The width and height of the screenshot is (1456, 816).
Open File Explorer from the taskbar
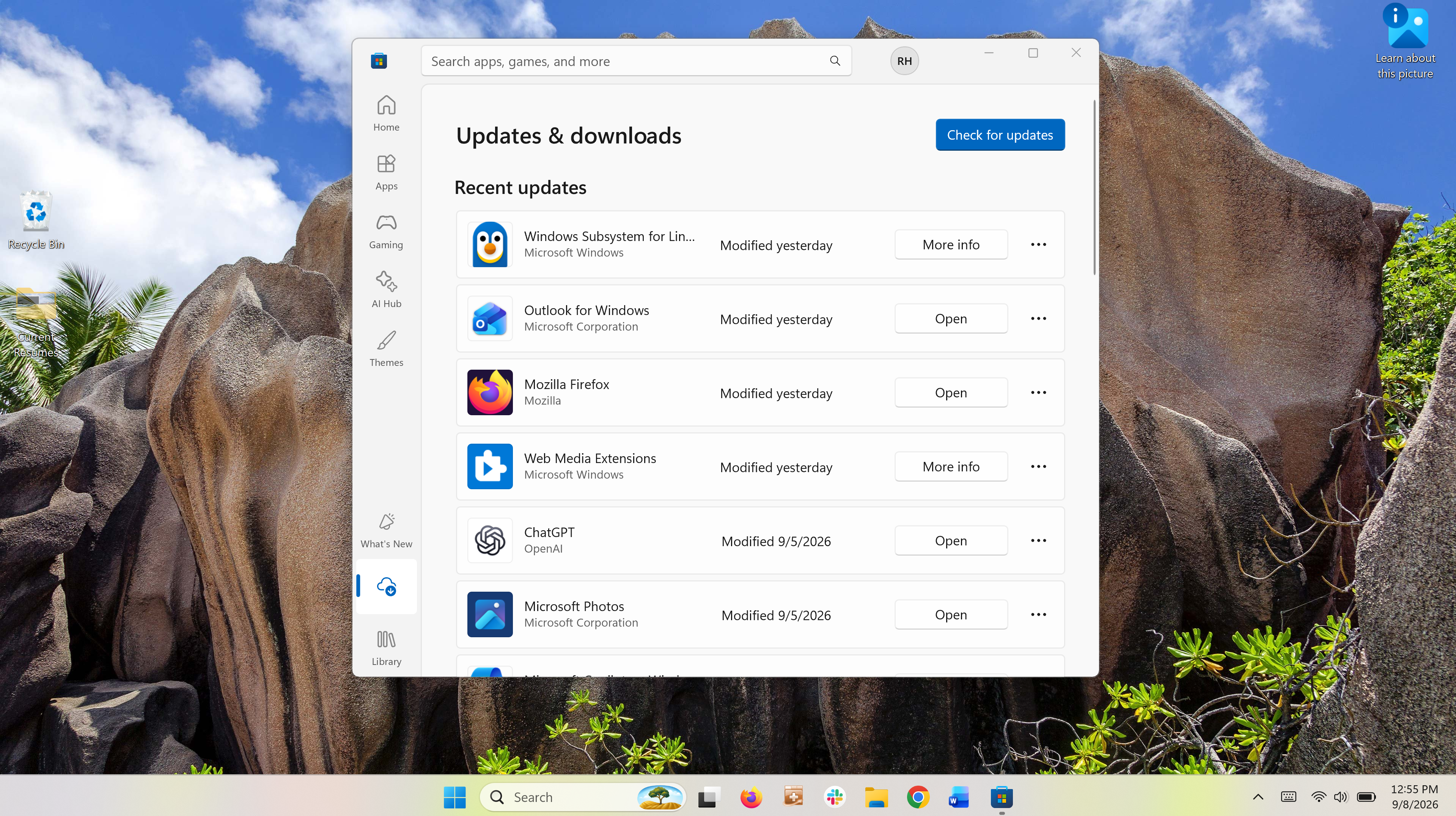click(876, 797)
